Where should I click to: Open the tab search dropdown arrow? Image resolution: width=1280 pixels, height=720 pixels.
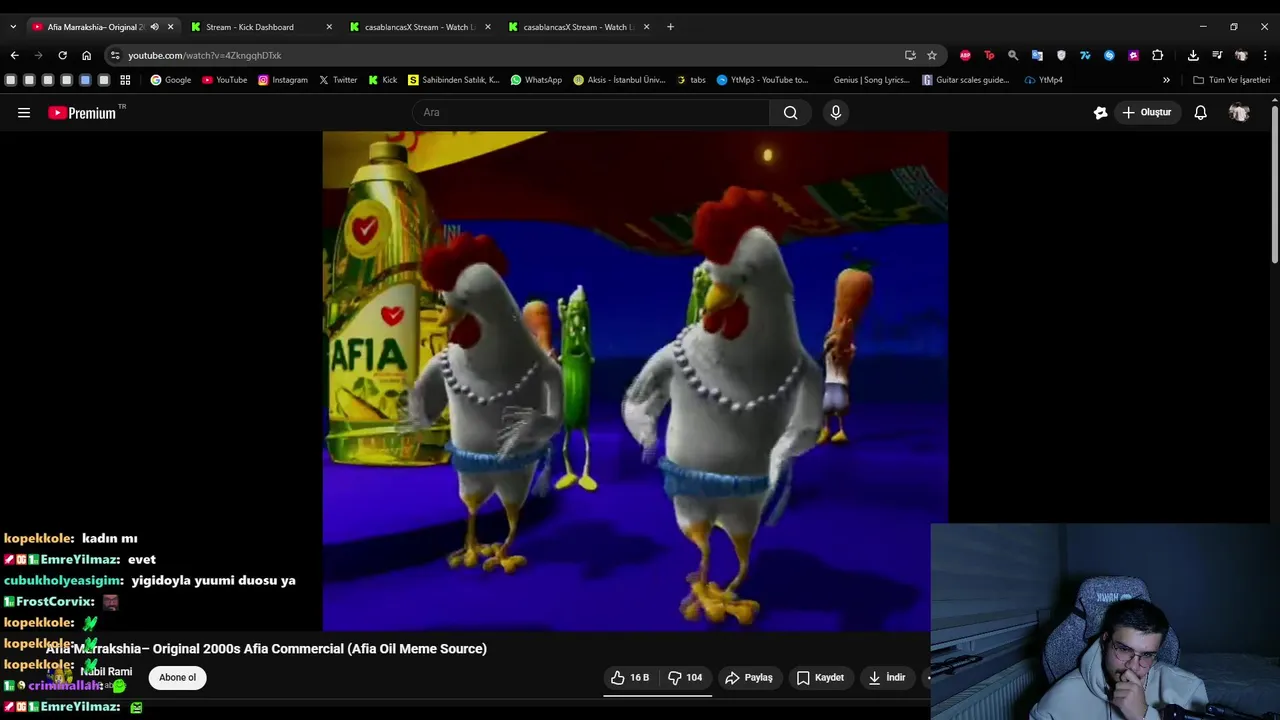(x=13, y=27)
